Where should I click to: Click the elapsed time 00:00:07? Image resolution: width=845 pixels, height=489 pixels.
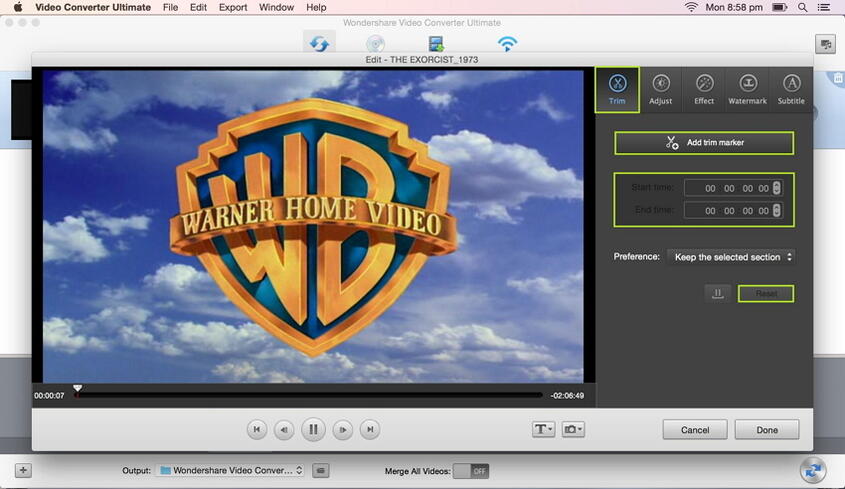click(49, 395)
